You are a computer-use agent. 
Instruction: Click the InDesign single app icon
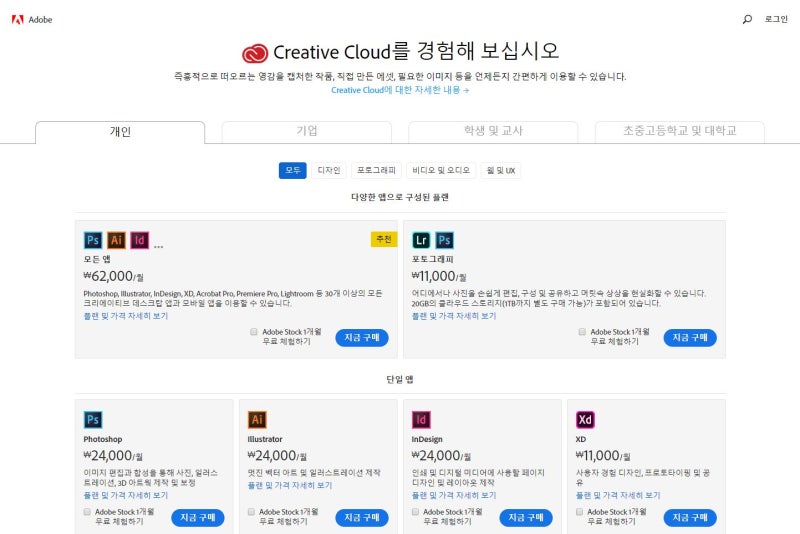(421, 420)
